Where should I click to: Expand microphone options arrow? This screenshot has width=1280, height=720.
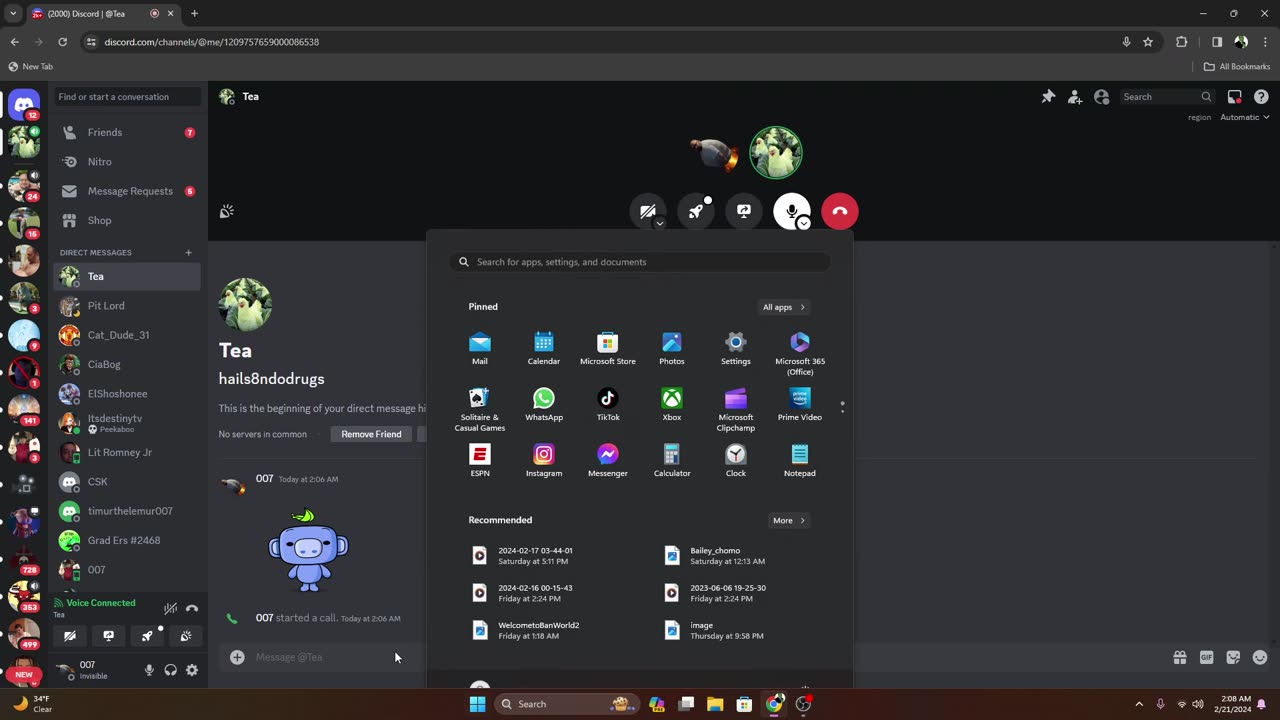coord(803,224)
